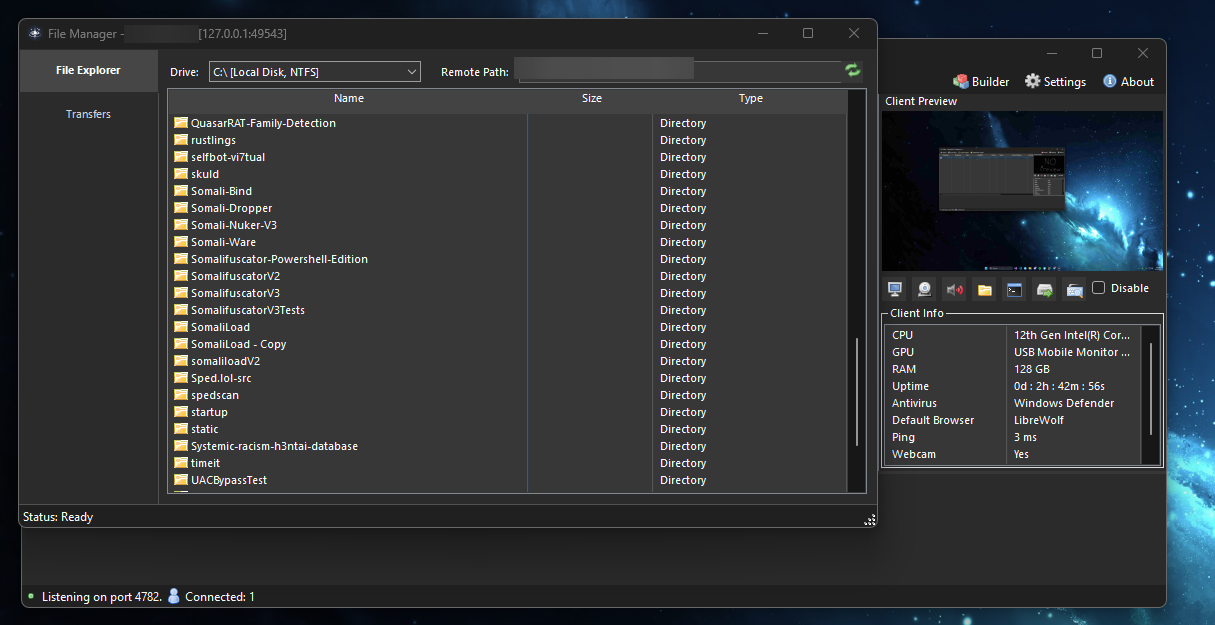1215x625 pixels.
Task: Click the refresh icon beside Remote Path
Action: pyautogui.click(x=852, y=71)
